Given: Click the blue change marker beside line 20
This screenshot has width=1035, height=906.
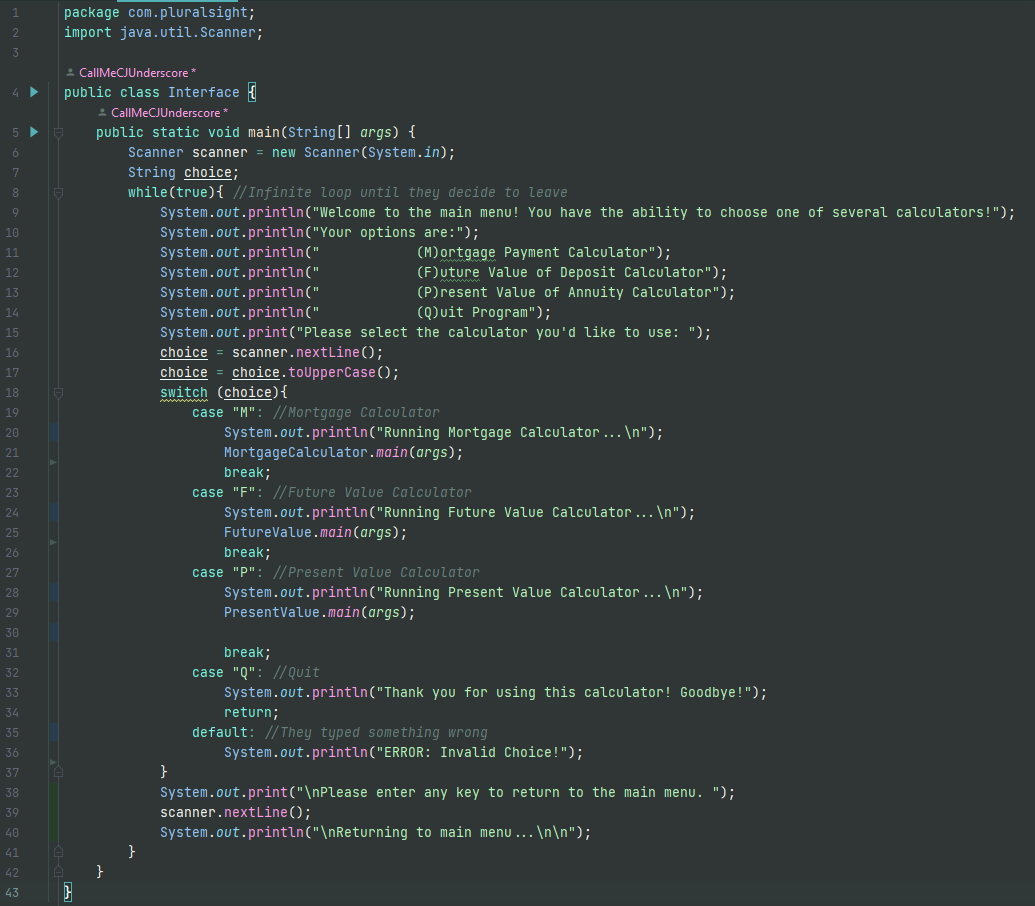Looking at the screenshot, I should click(53, 432).
